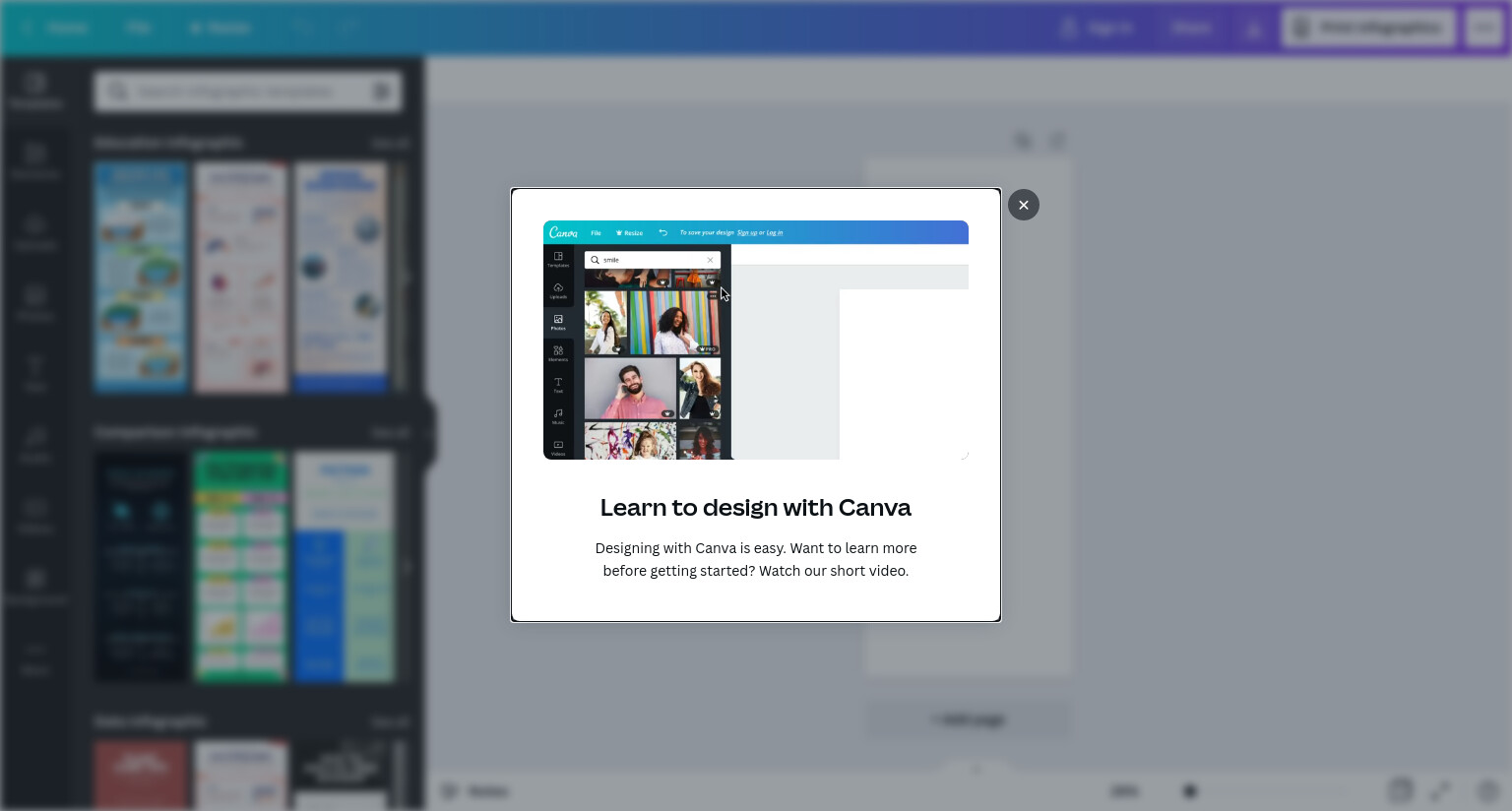Click the Duplicate page icon above the canvas

click(x=1023, y=141)
